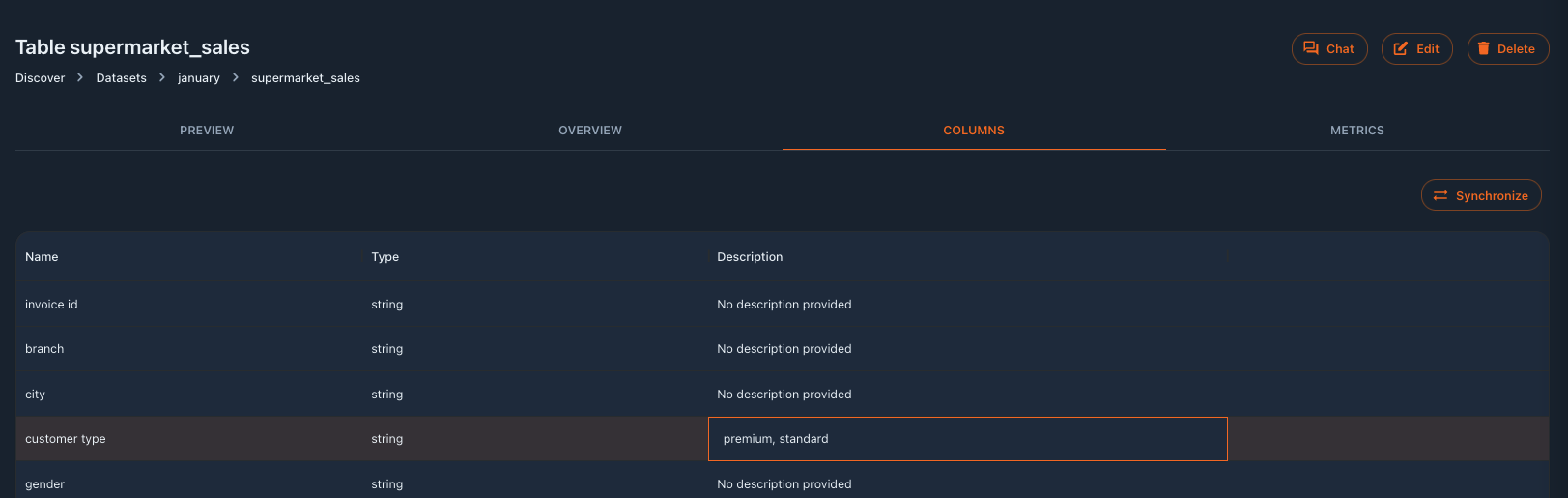Edit the customer type description field
The width and height of the screenshot is (1568, 498).
pos(968,439)
